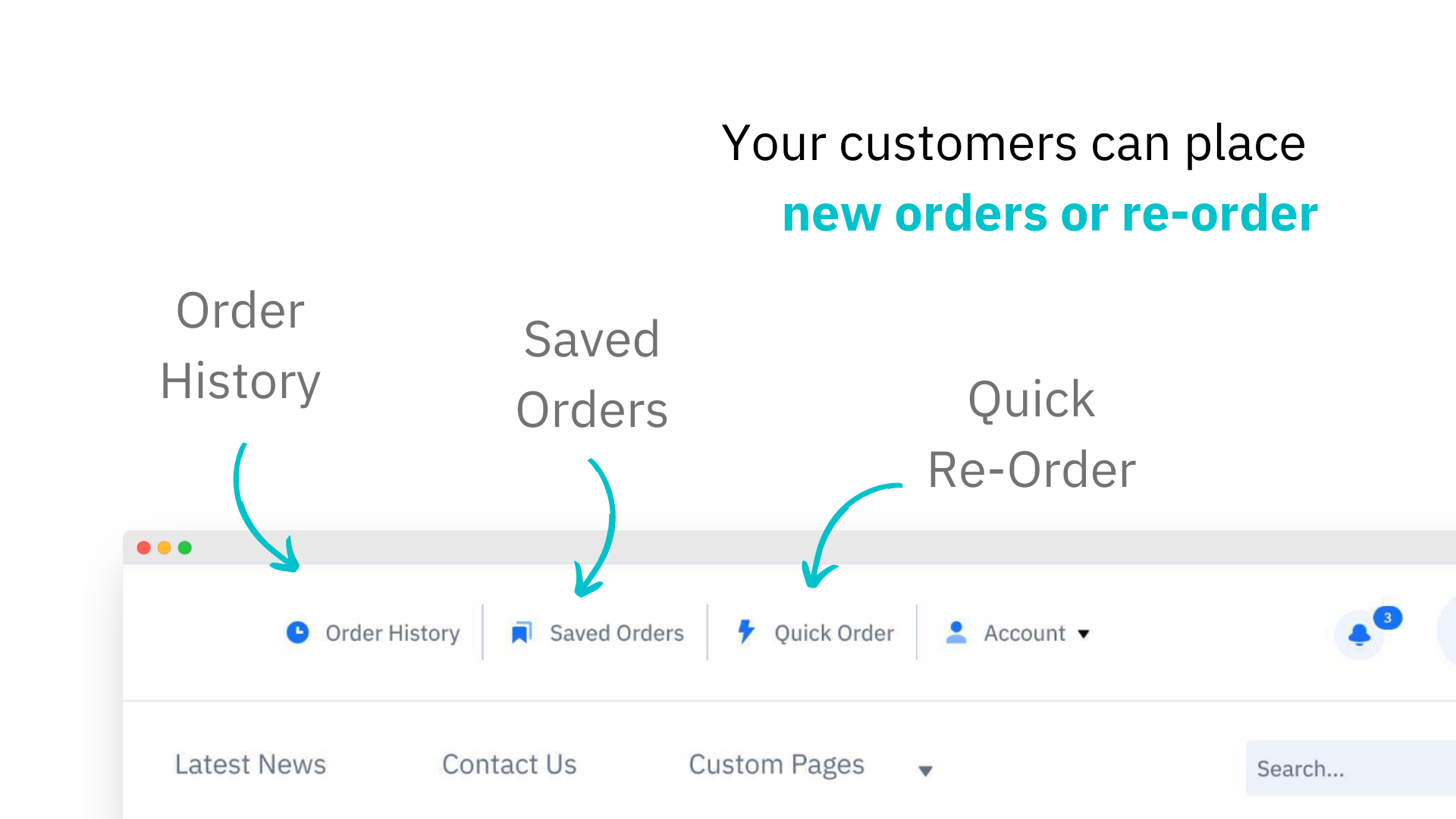Click the lightning bolt Quick Order icon
This screenshot has height=819, width=1456.
click(746, 631)
